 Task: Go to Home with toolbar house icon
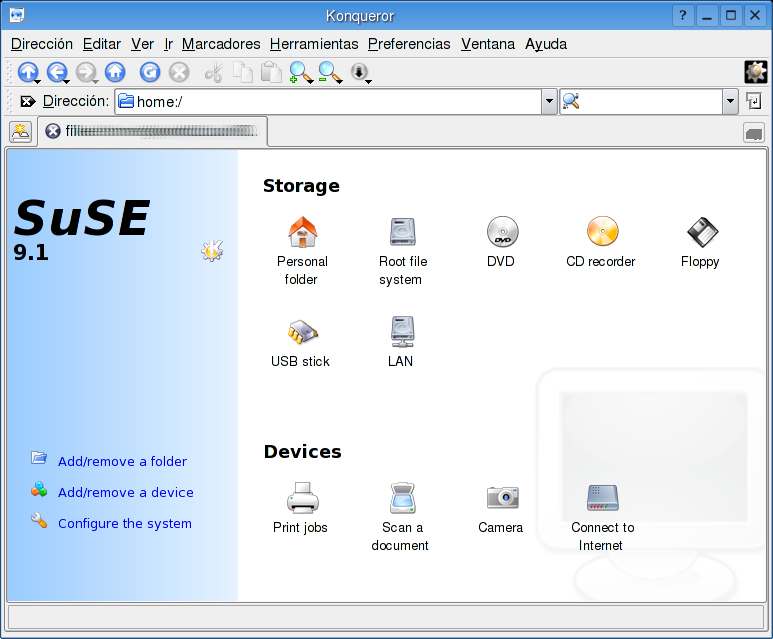pos(115,72)
